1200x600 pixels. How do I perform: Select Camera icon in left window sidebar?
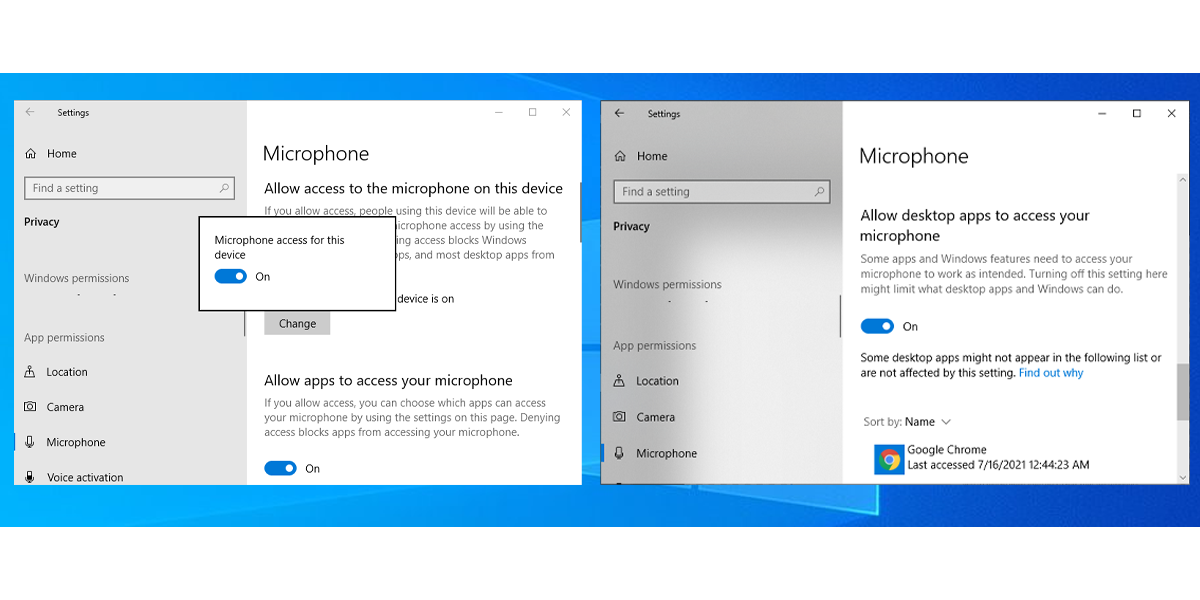(30, 407)
